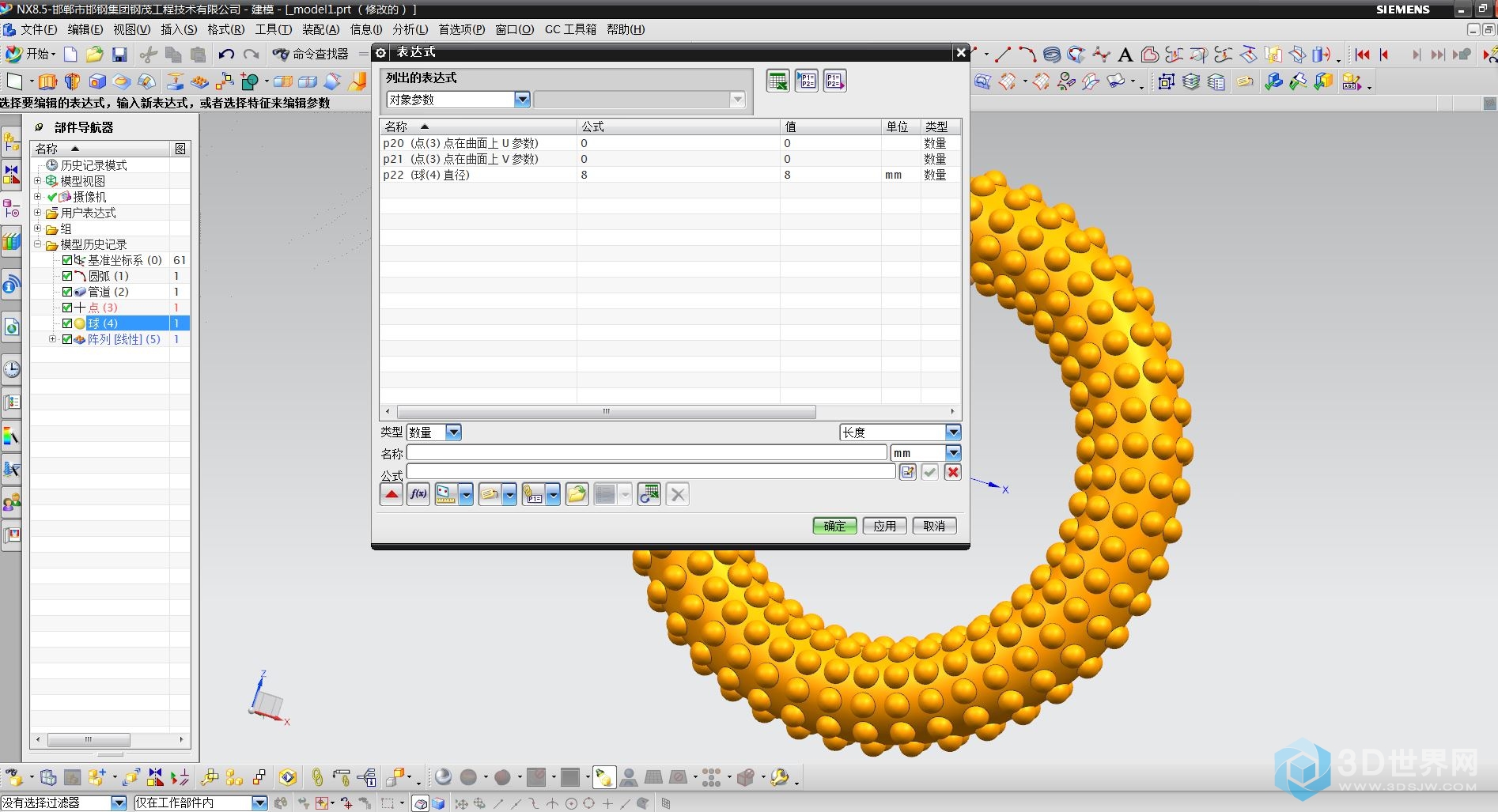
Task: Open the 对象参数 listed expressions dropdown
Action: coord(522,100)
